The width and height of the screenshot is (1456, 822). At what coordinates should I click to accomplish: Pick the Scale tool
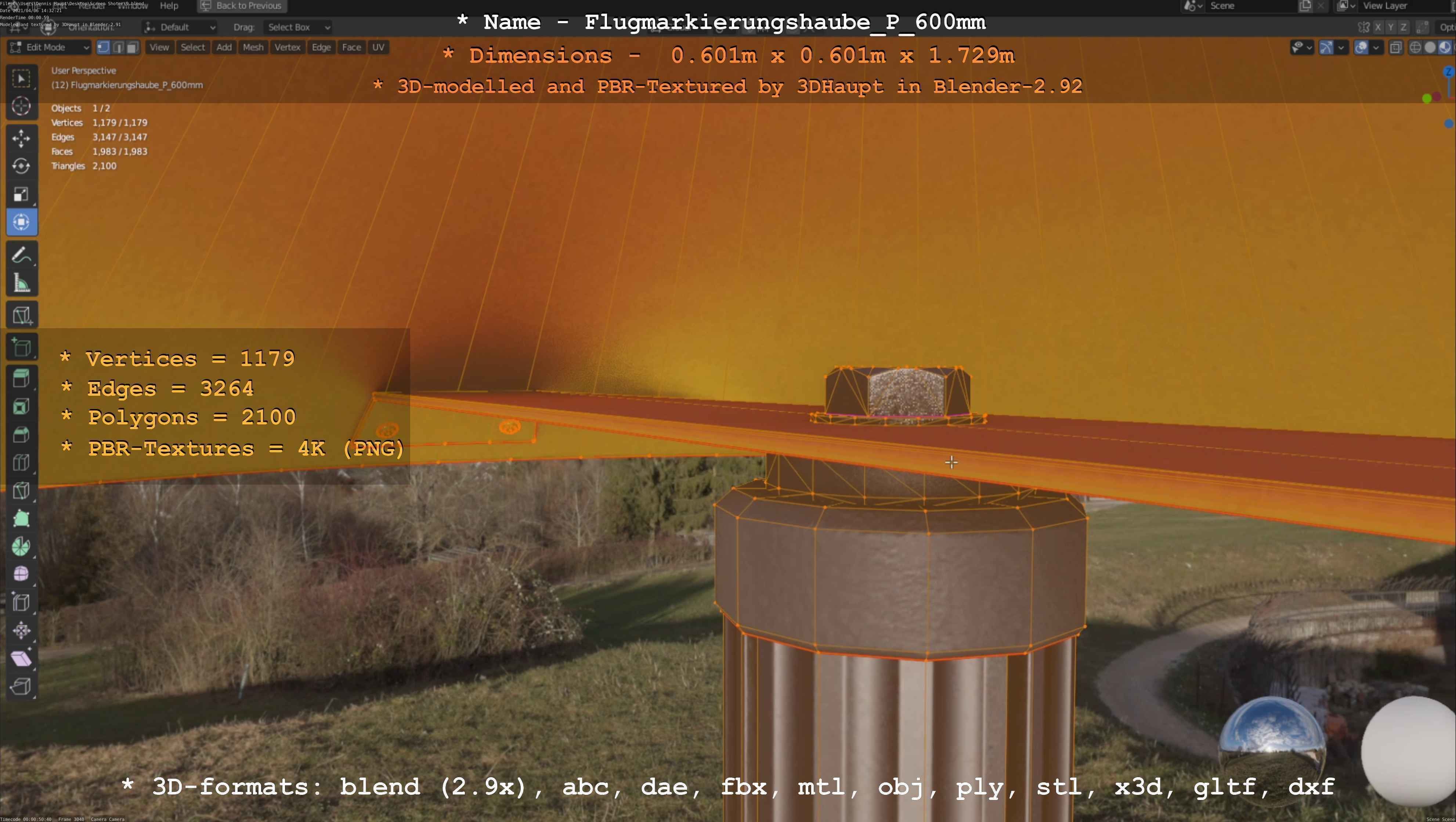click(x=21, y=194)
